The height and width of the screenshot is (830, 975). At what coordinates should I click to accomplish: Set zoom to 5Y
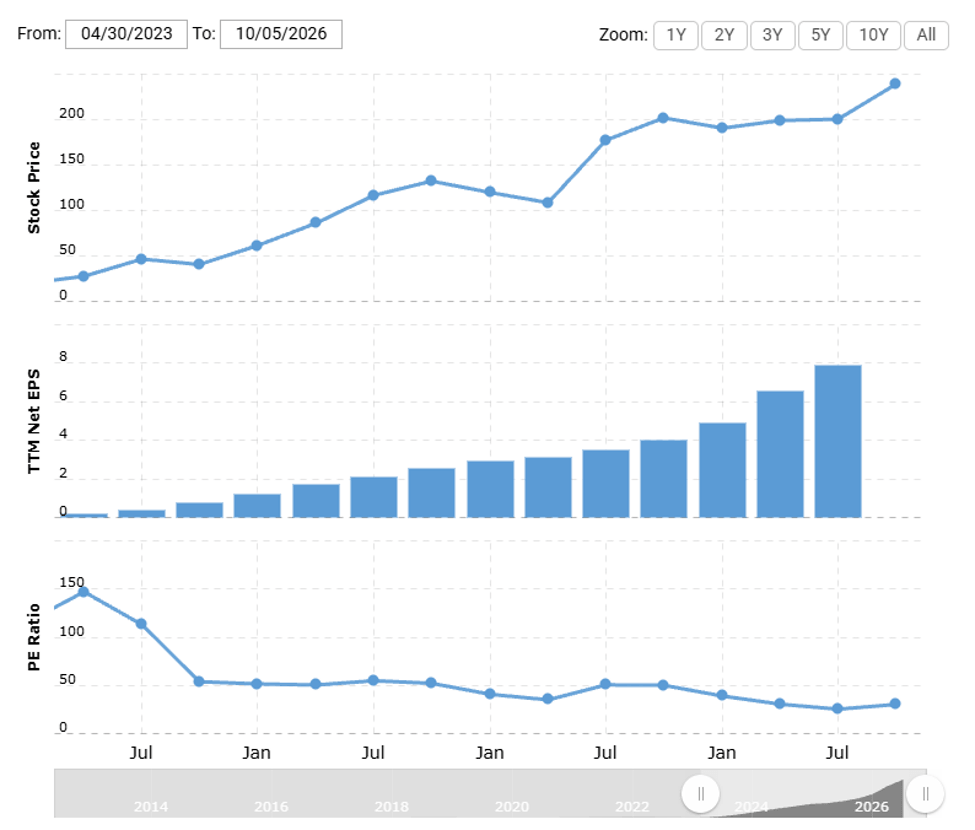[x=821, y=35]
